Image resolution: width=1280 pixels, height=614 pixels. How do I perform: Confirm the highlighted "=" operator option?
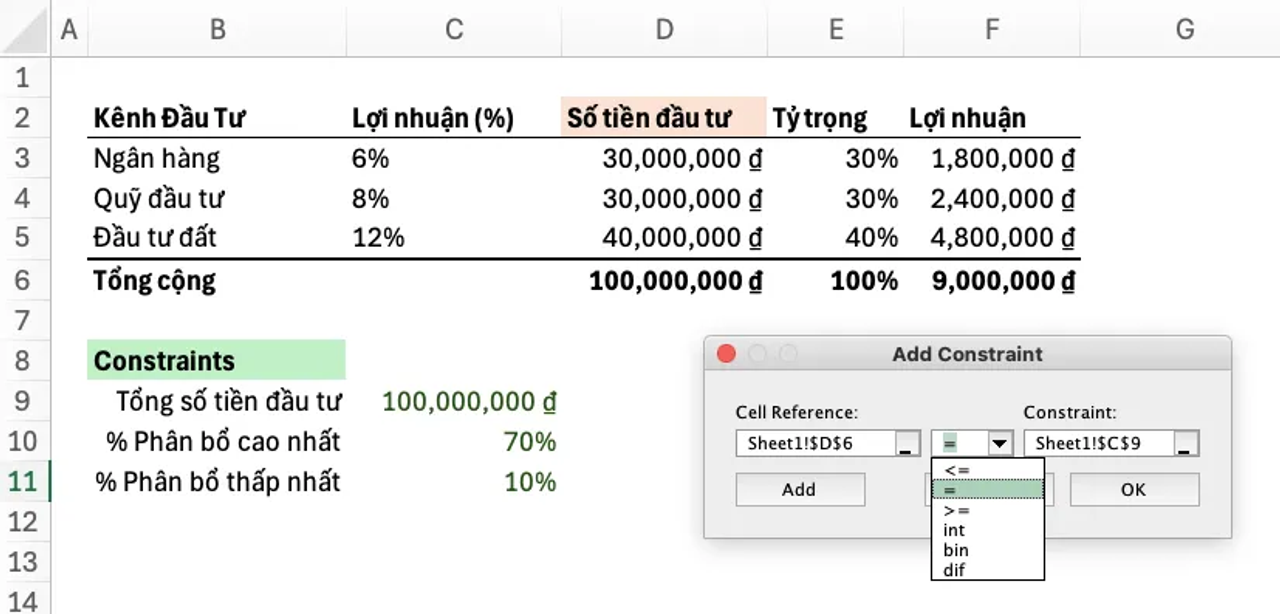coord(952,489)
